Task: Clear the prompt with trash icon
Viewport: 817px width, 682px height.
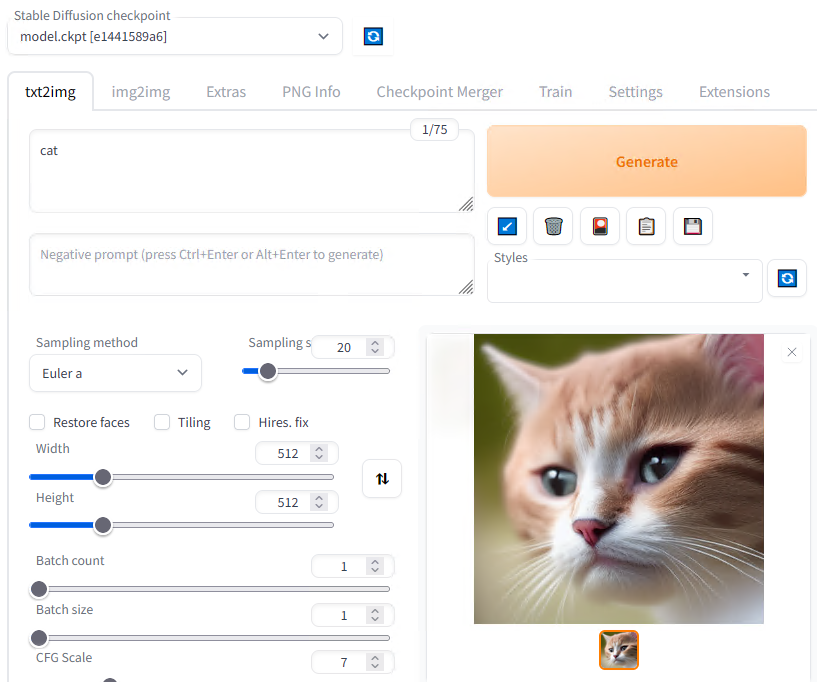Action: click(x=553, y=226)
